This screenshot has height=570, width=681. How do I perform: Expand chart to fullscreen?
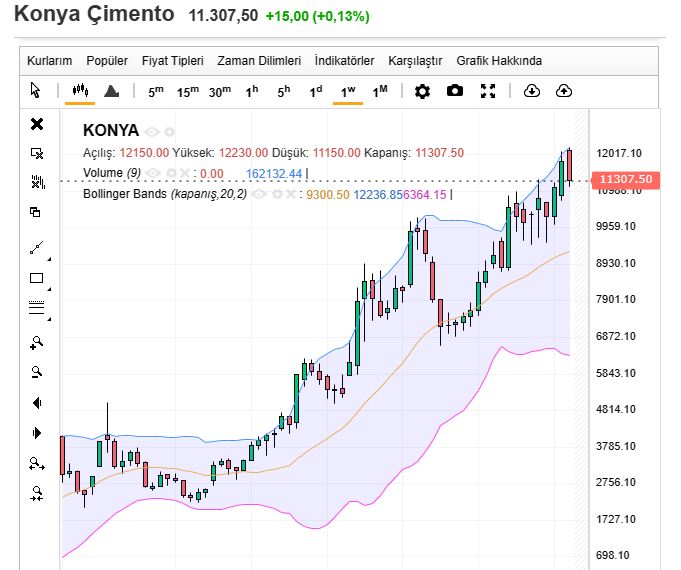[488, 91]
